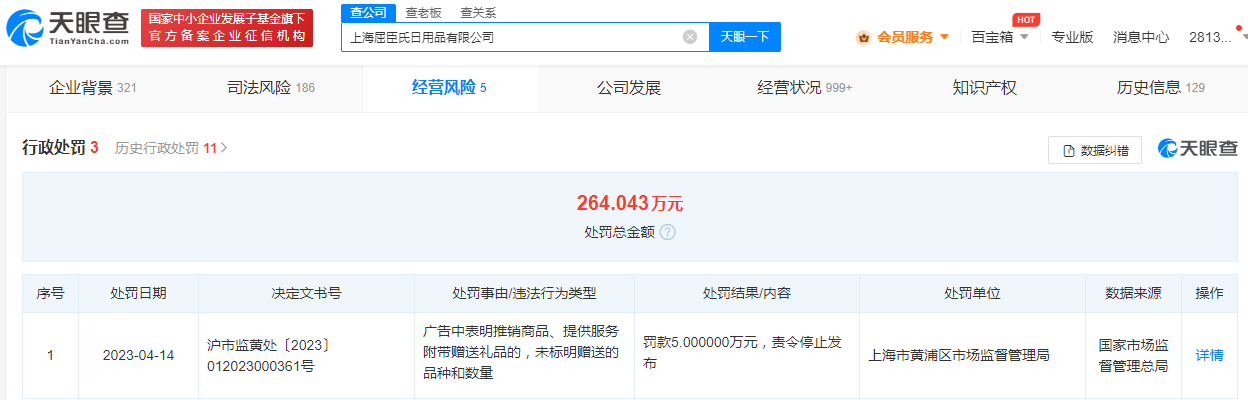1248x400 pixels.
Task: Click the document number 沪市监黄处〔2023〕012023000361号
Action: (x=270, y=355)
